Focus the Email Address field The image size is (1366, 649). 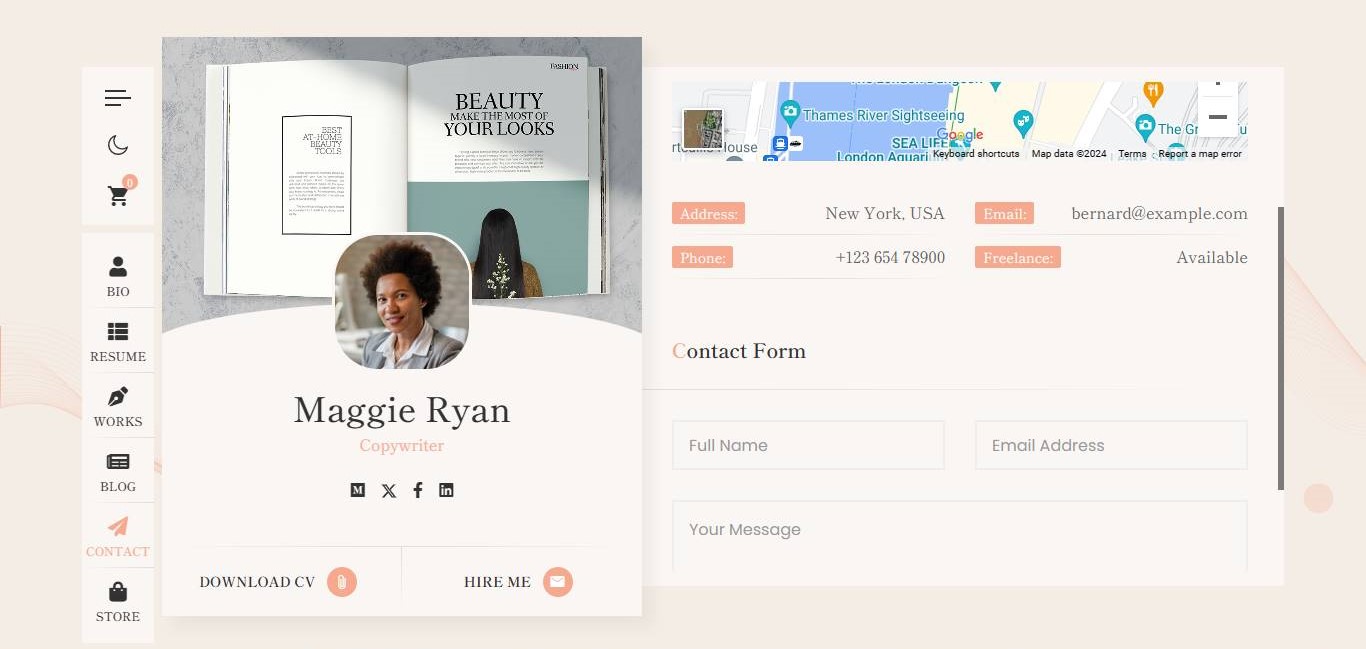[1111, 445]
